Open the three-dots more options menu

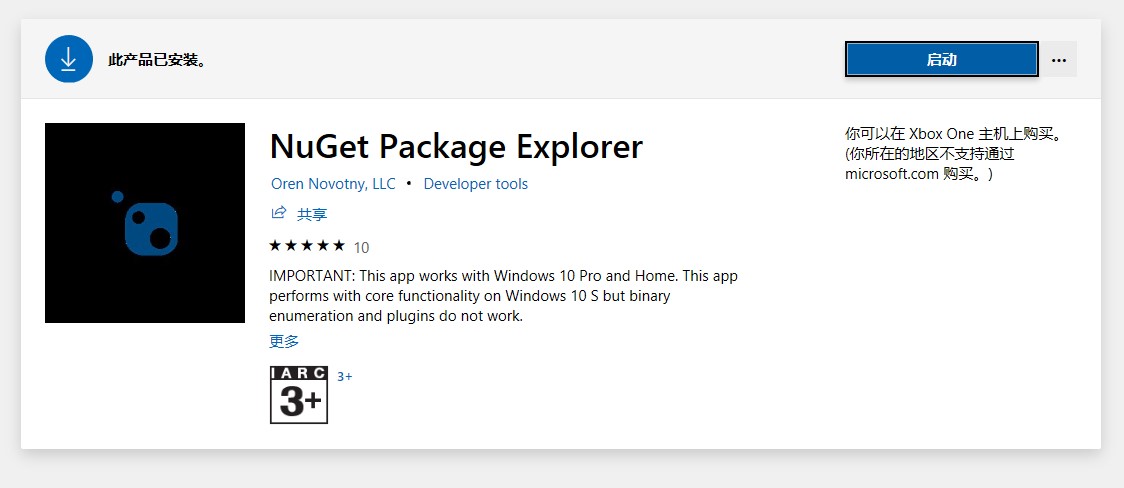(x=1059, y=59)
